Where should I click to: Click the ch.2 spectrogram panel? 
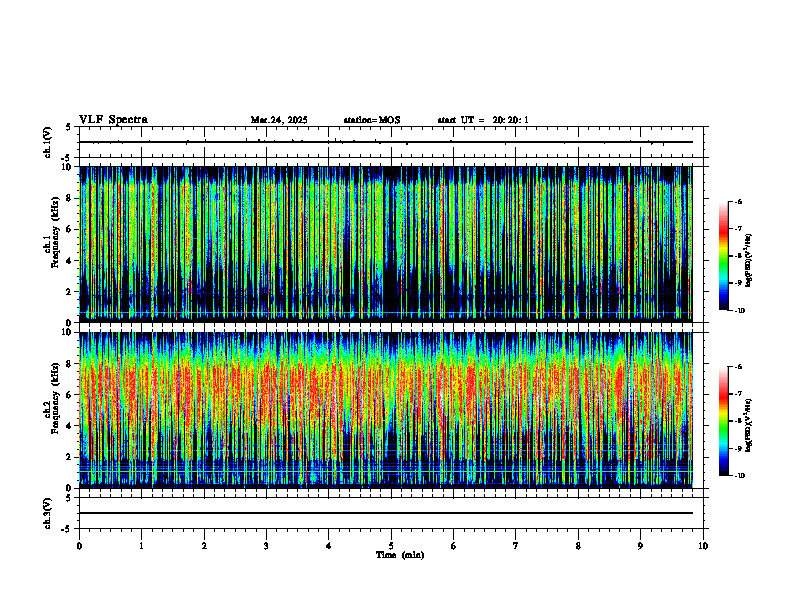pyautogui.click(x=386, y=410)
